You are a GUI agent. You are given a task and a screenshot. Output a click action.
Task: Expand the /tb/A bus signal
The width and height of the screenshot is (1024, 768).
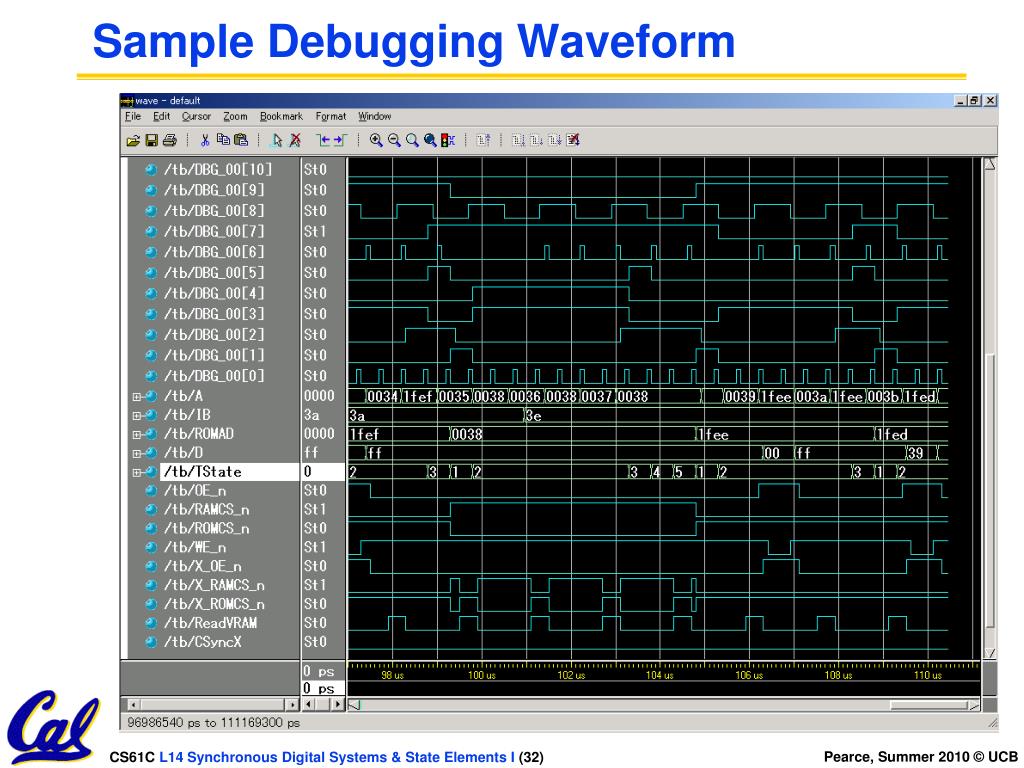(x=136, y=396)
